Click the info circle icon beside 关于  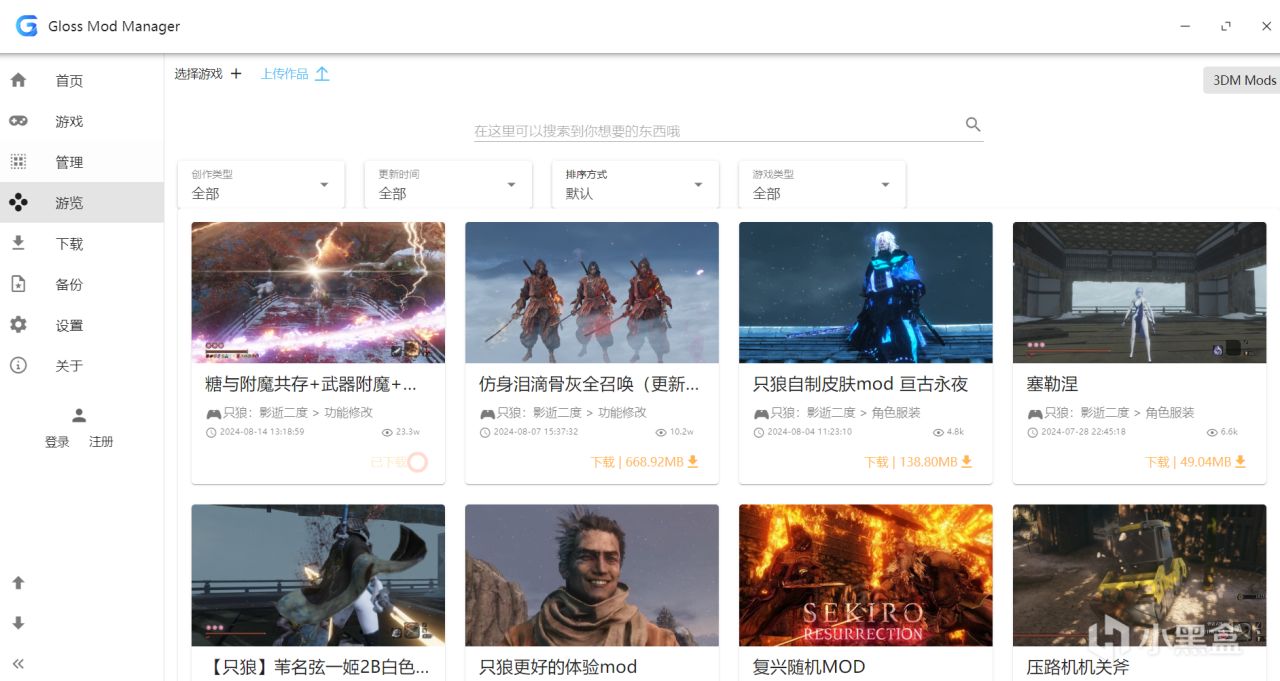pyautogui.click(x=18, y=365)
